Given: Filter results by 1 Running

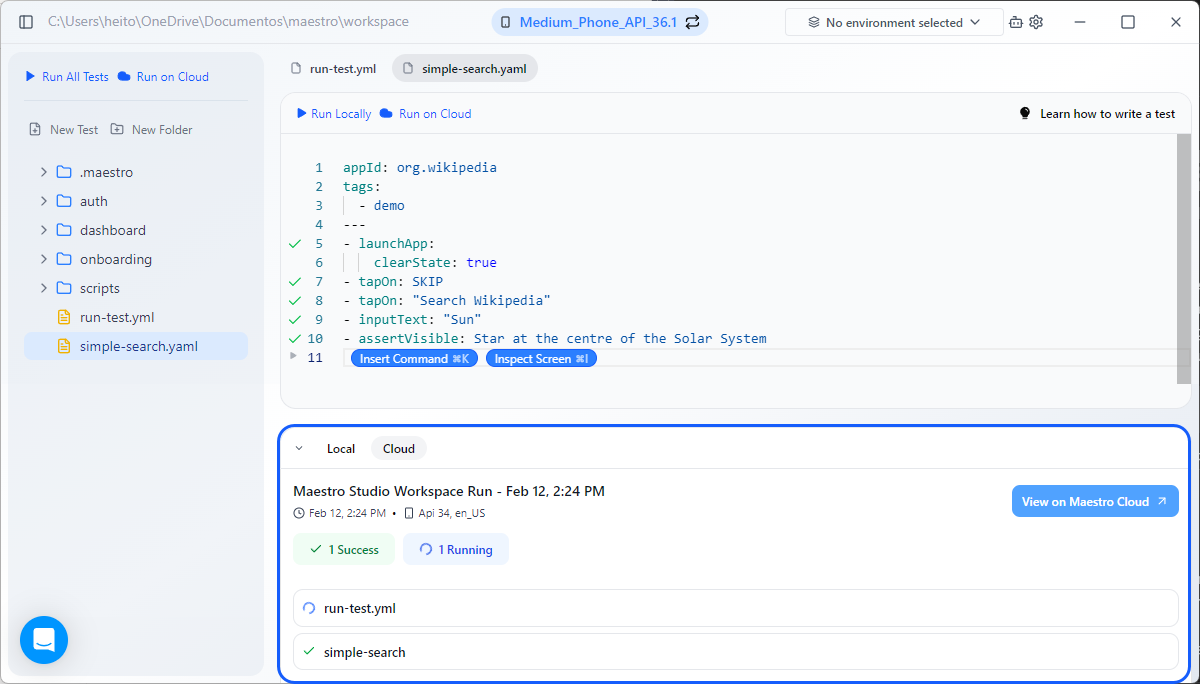Looking at the screenshot, I should point(455,549).
